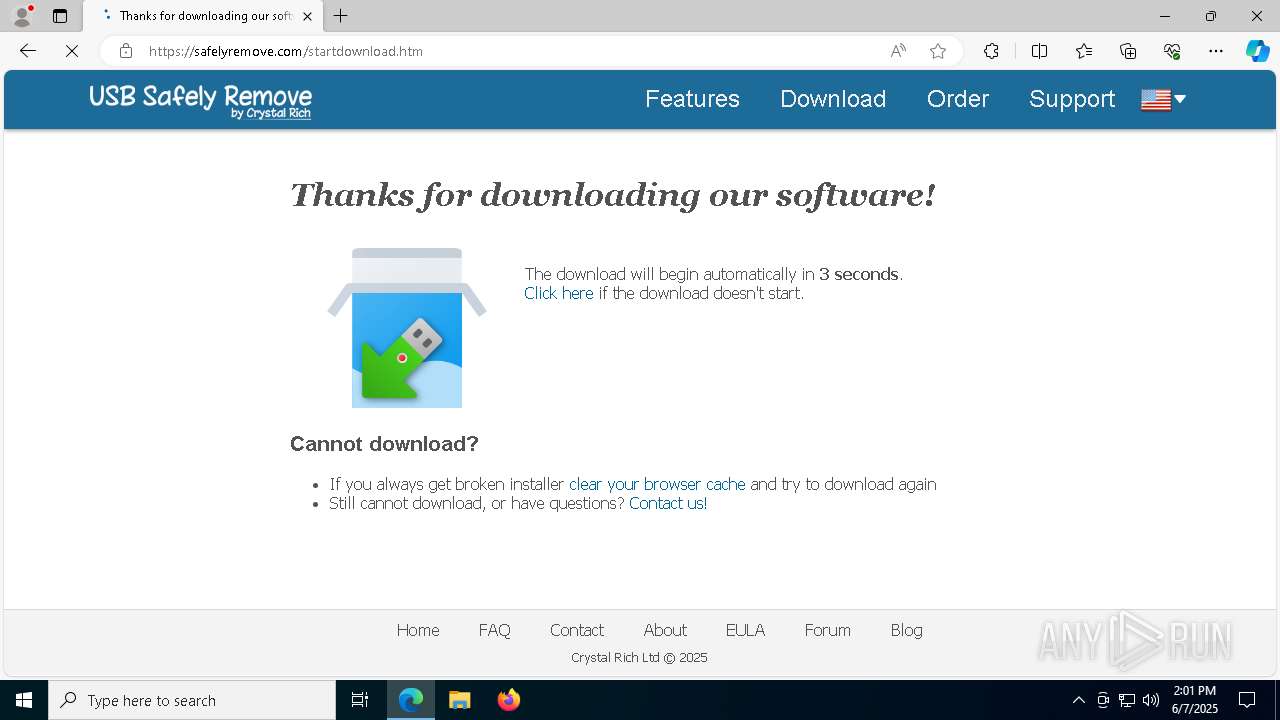The image size is (1280, 720).
Task: Open EULA footer link
Action: pos(745,630)
